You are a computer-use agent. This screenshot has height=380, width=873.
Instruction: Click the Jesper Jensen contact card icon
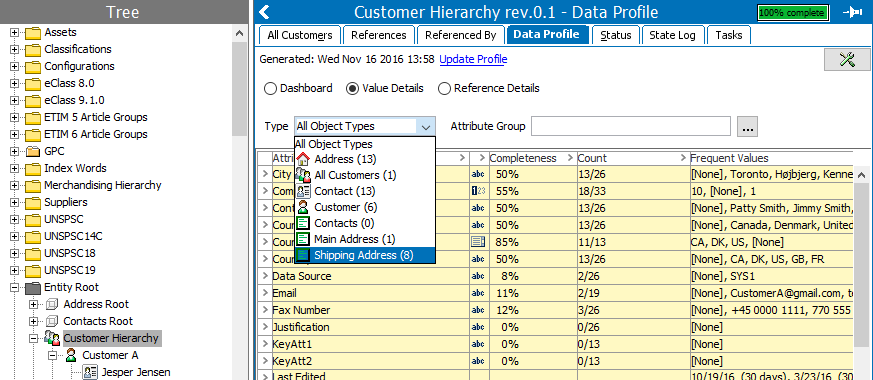pos(90,372)
